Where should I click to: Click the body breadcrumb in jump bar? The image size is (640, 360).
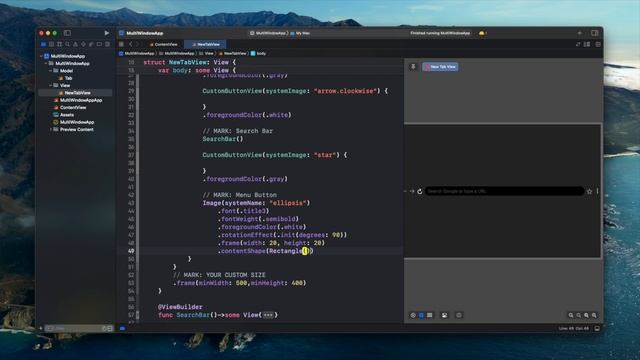(258, 53)
